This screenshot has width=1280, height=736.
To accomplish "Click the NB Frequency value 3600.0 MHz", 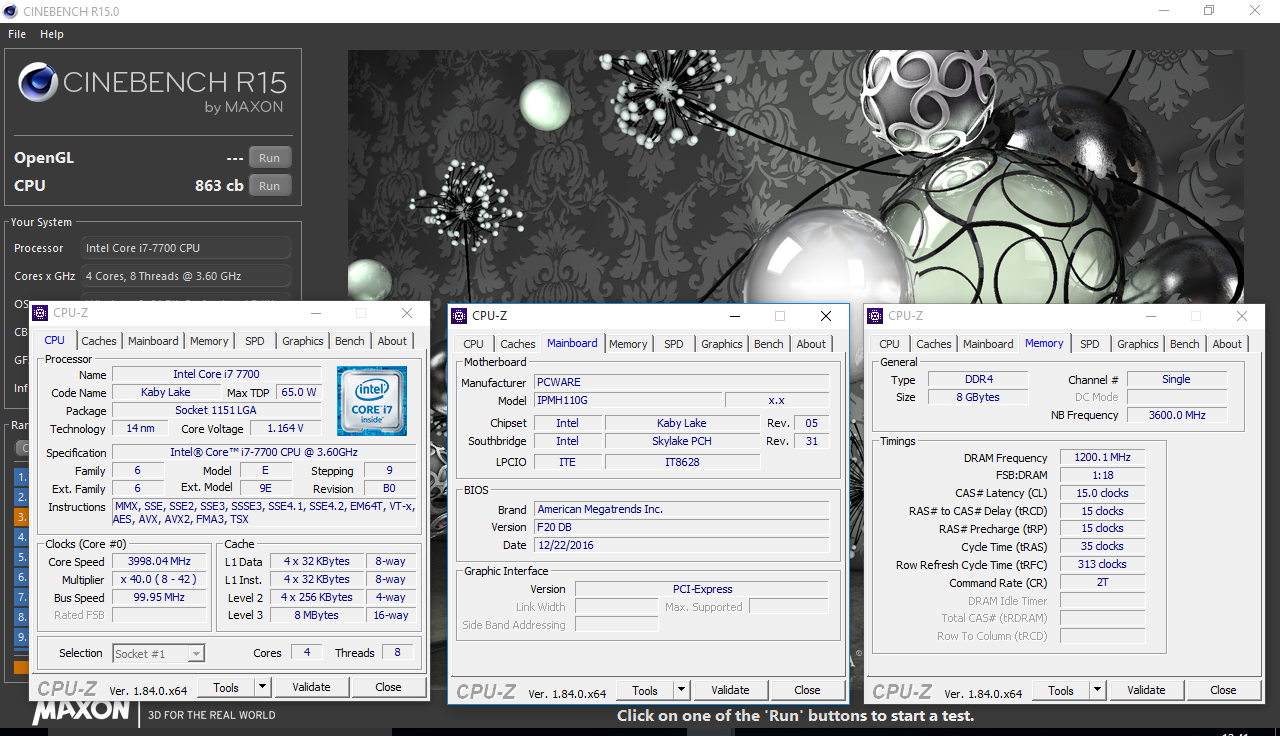I will (1177, 415).
